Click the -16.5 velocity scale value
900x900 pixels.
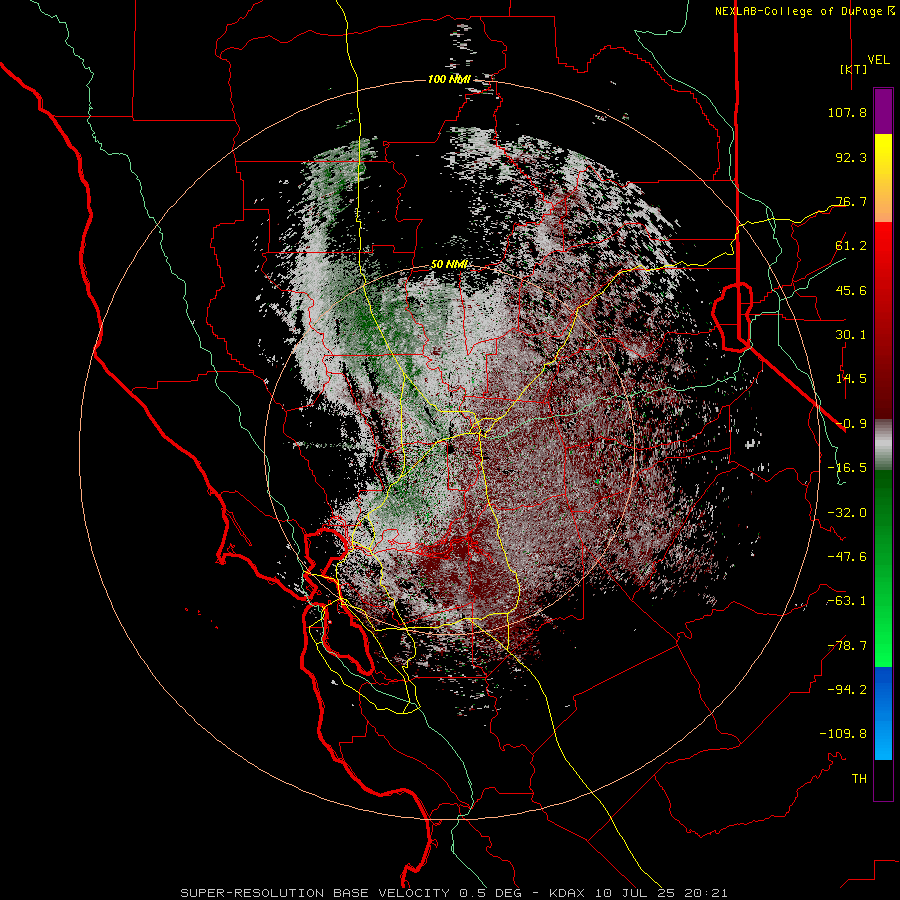coord(847,468)
